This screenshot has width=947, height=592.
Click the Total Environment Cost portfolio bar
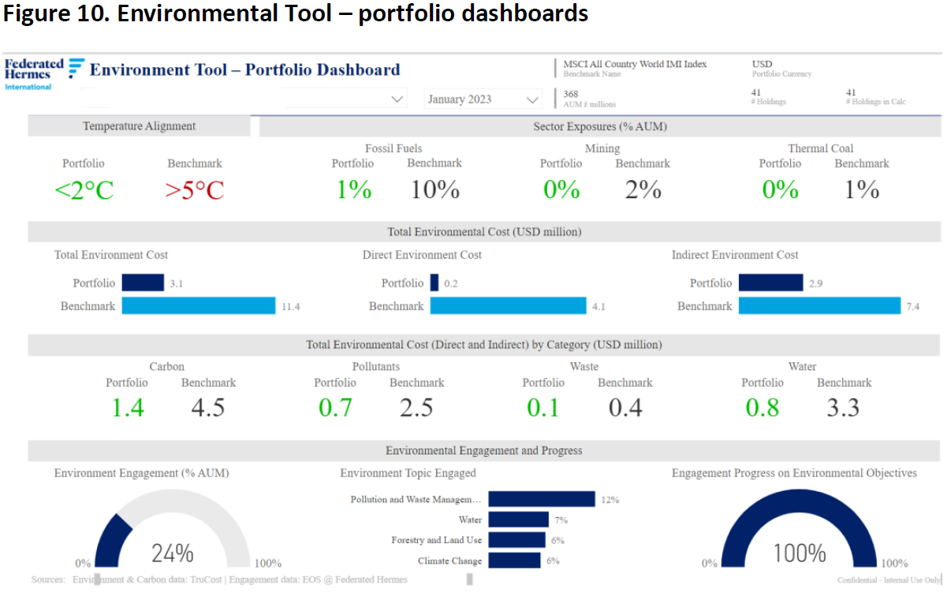(x=142, y=284)
